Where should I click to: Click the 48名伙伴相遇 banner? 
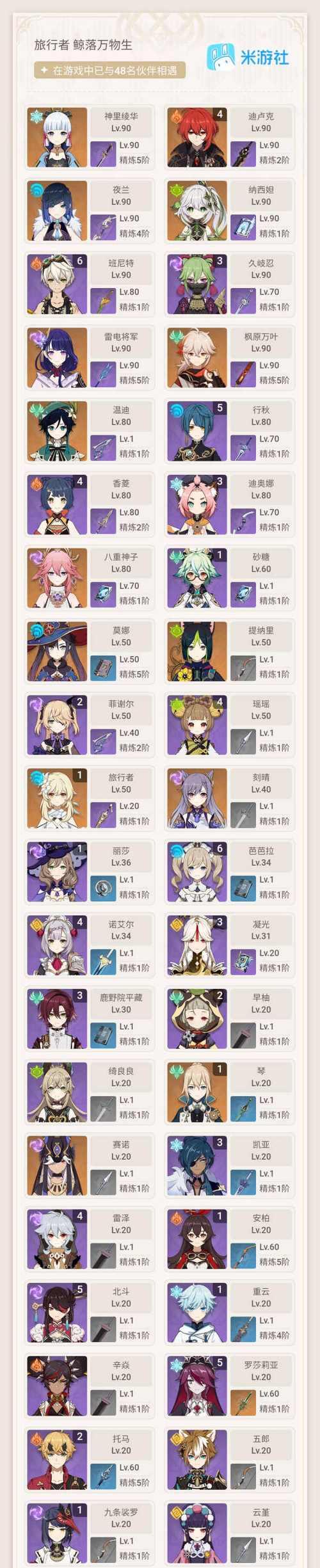click(x=109, y=70)
